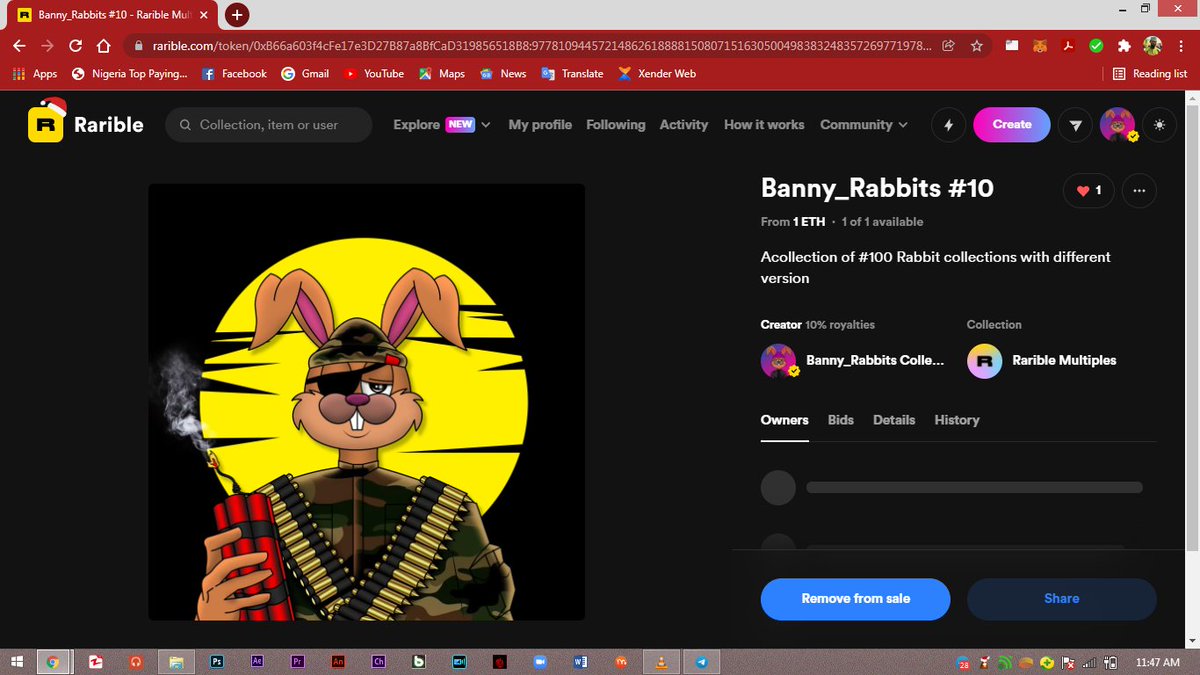The width and height of the screenshot is (1200, 675).
Task: Click the green checkmark extension icon
Action: click(1096, 46)
